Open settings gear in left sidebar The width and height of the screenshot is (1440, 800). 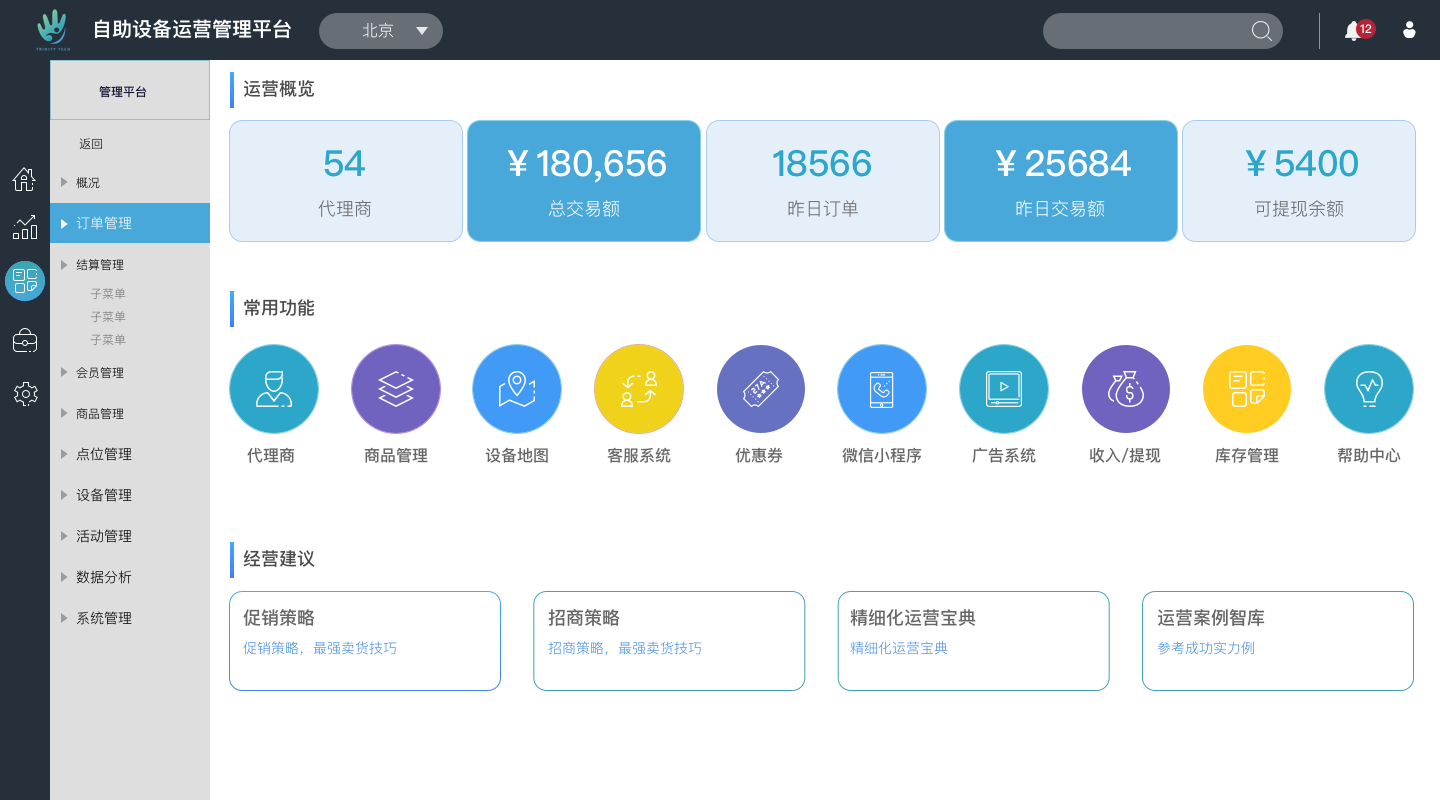[25, 393]
